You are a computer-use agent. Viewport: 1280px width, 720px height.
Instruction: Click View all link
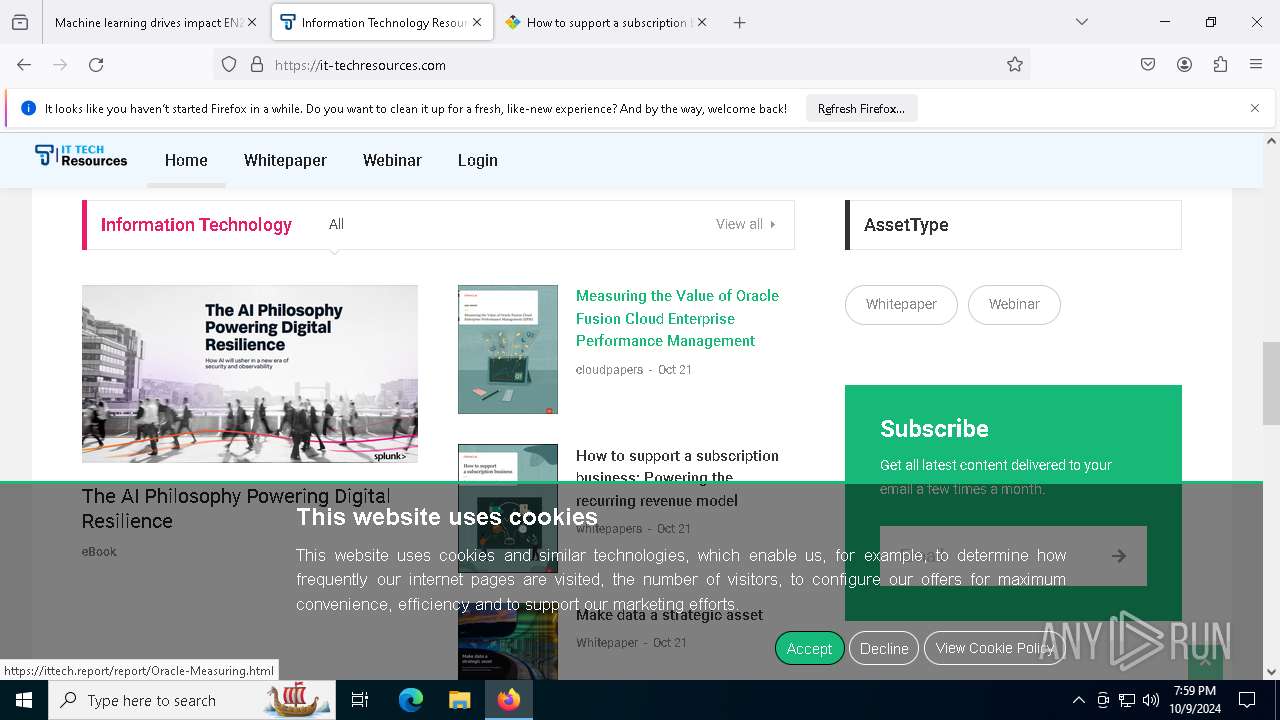click(x=745, y=224)
